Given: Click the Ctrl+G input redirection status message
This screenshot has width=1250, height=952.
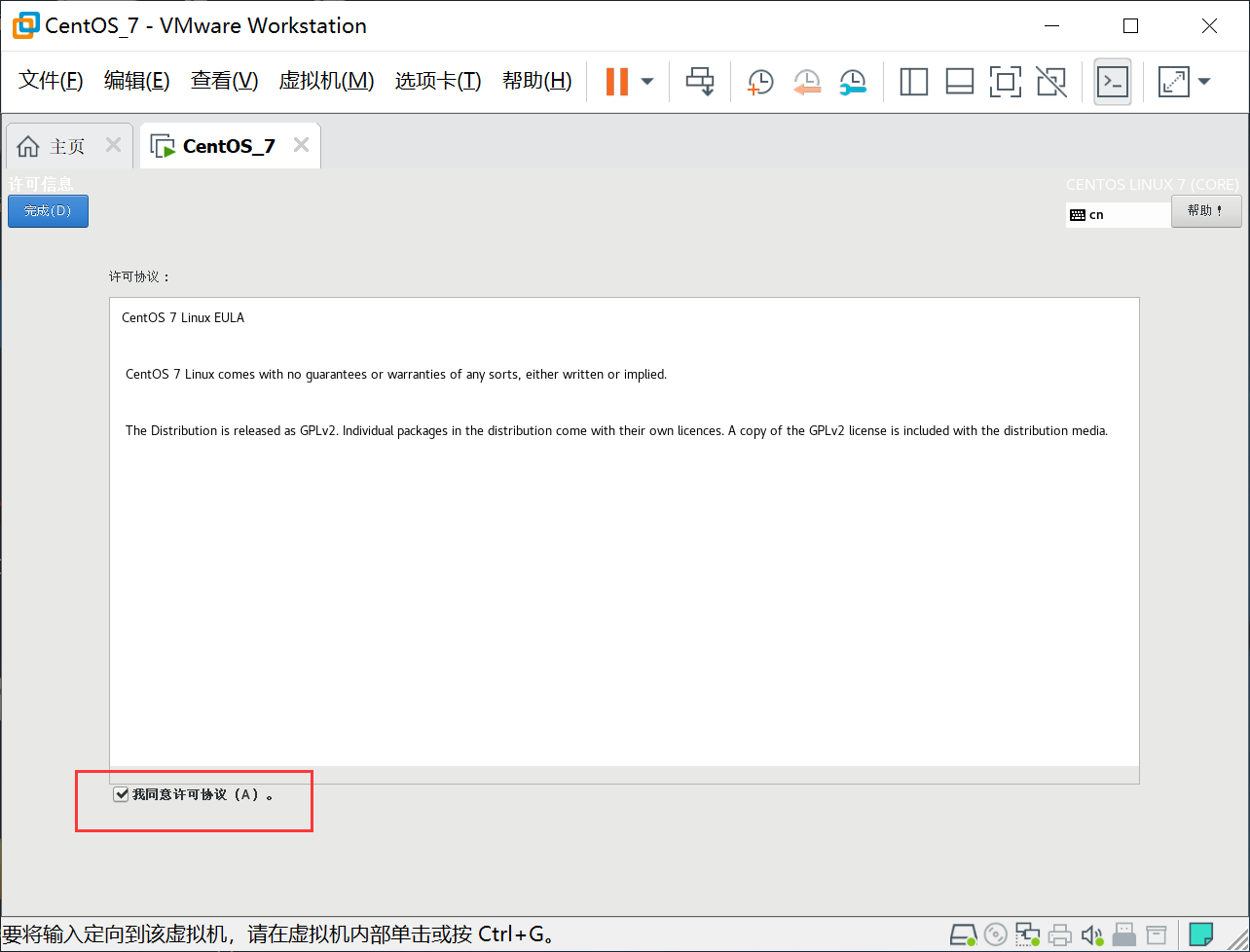Looking at the screenshot, I should coord(280,935).
